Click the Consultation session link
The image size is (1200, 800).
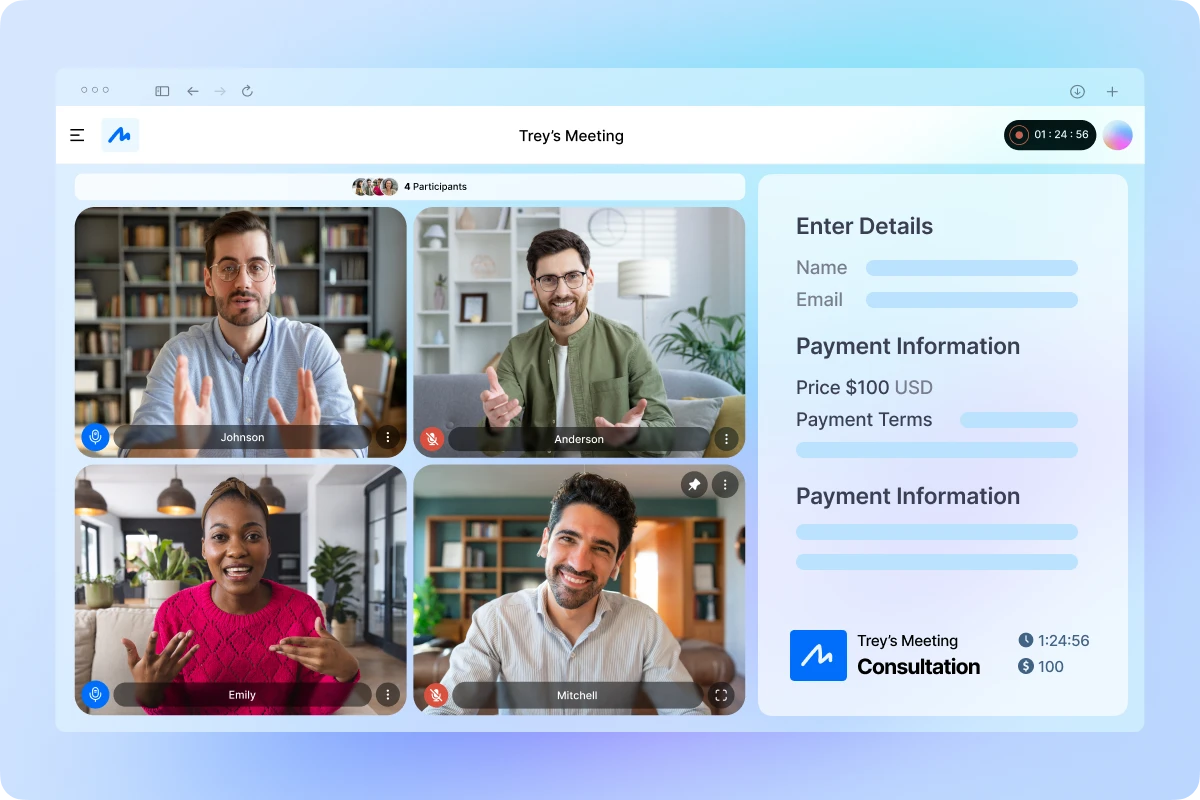click(x=920, y=667)
